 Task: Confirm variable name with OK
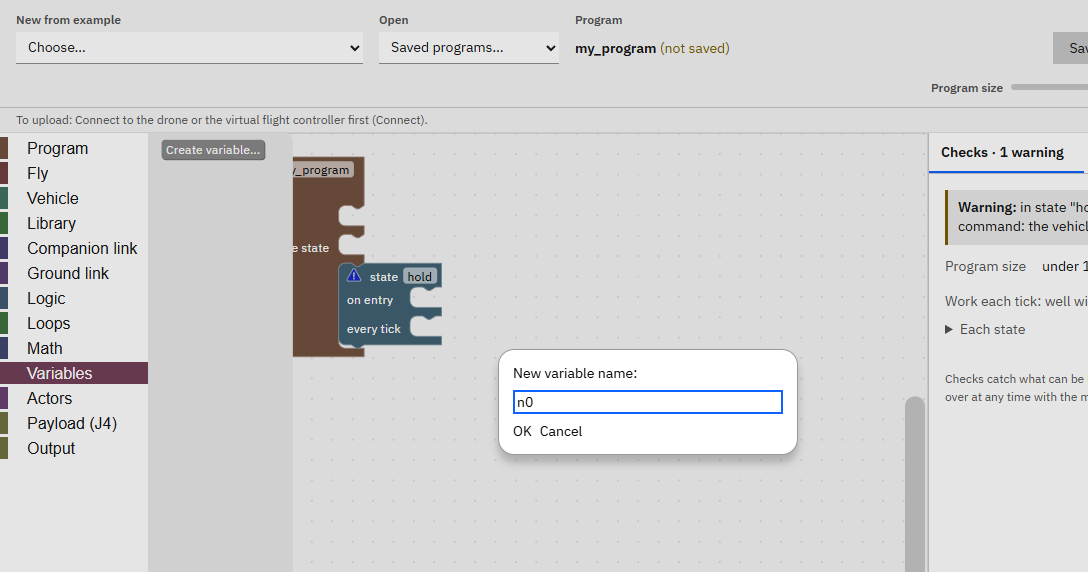(522, 431)
